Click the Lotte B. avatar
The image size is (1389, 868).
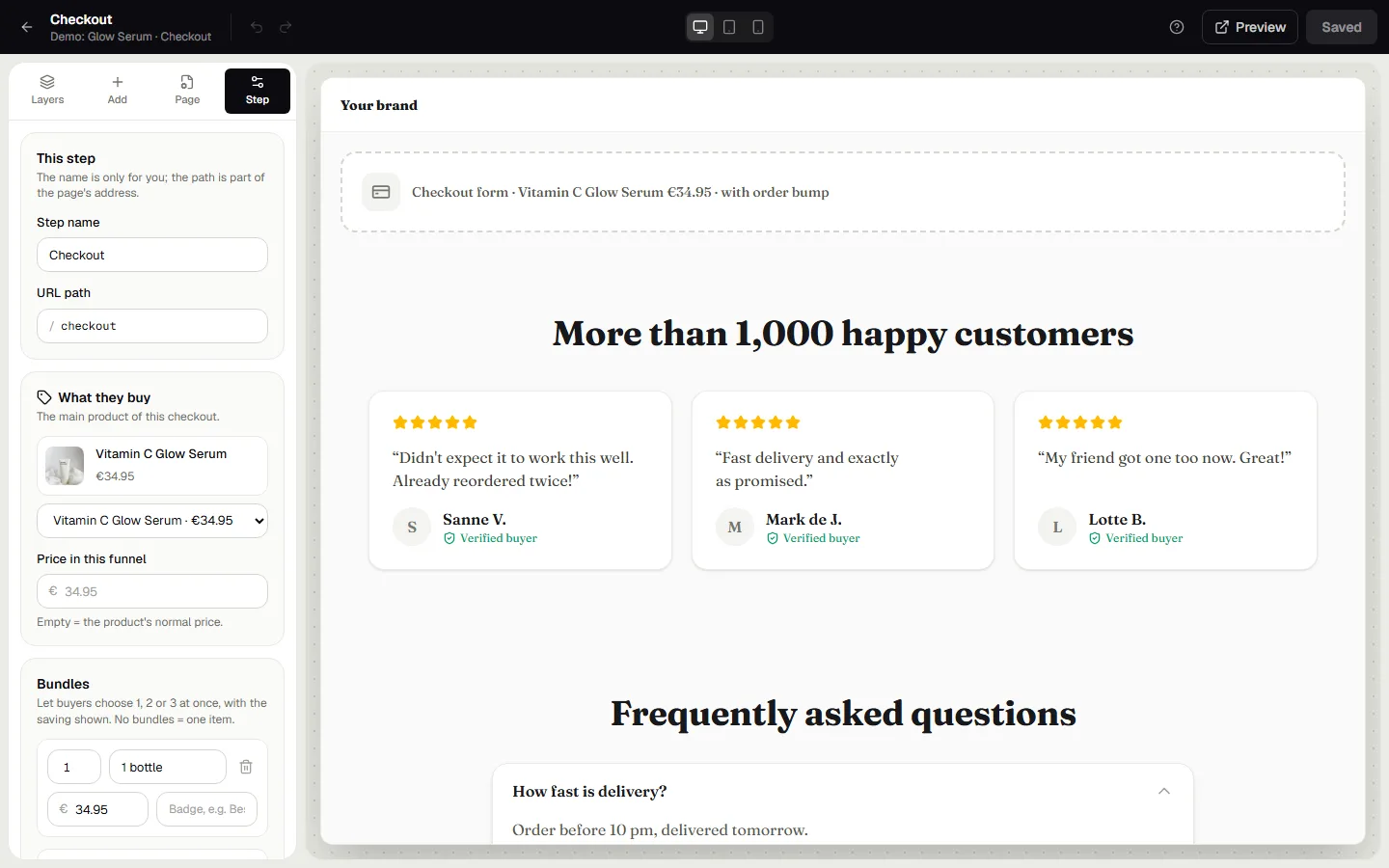coord(1057,528)
